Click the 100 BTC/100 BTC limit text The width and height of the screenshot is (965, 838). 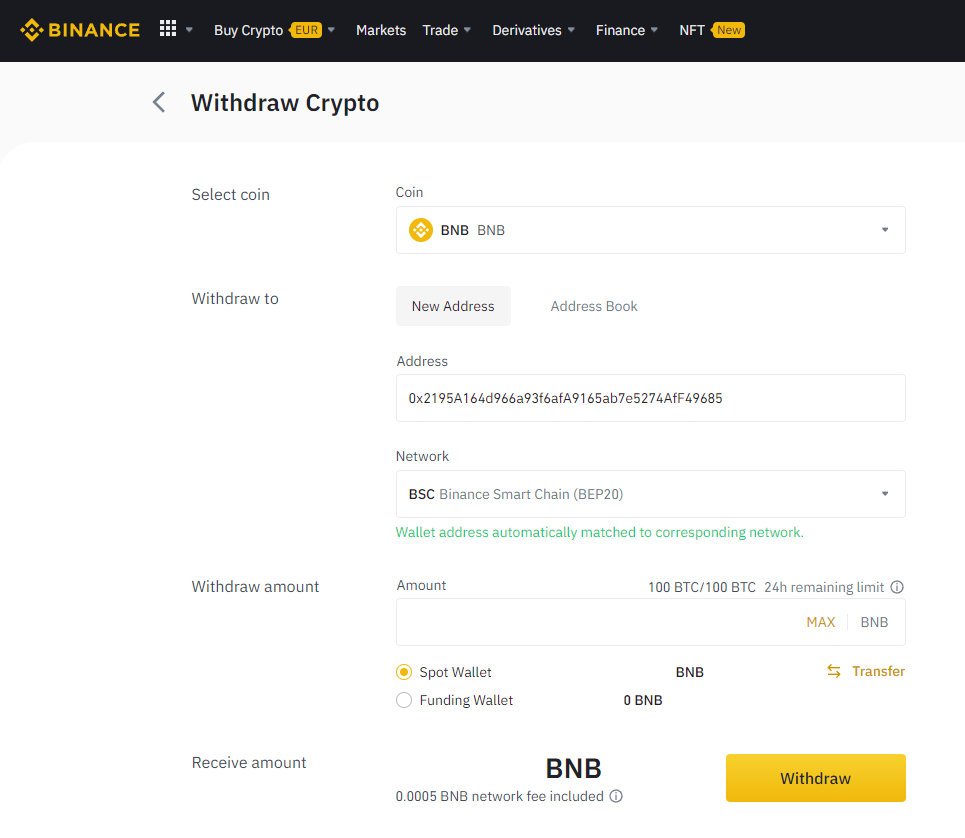click(x=702, y=587)
